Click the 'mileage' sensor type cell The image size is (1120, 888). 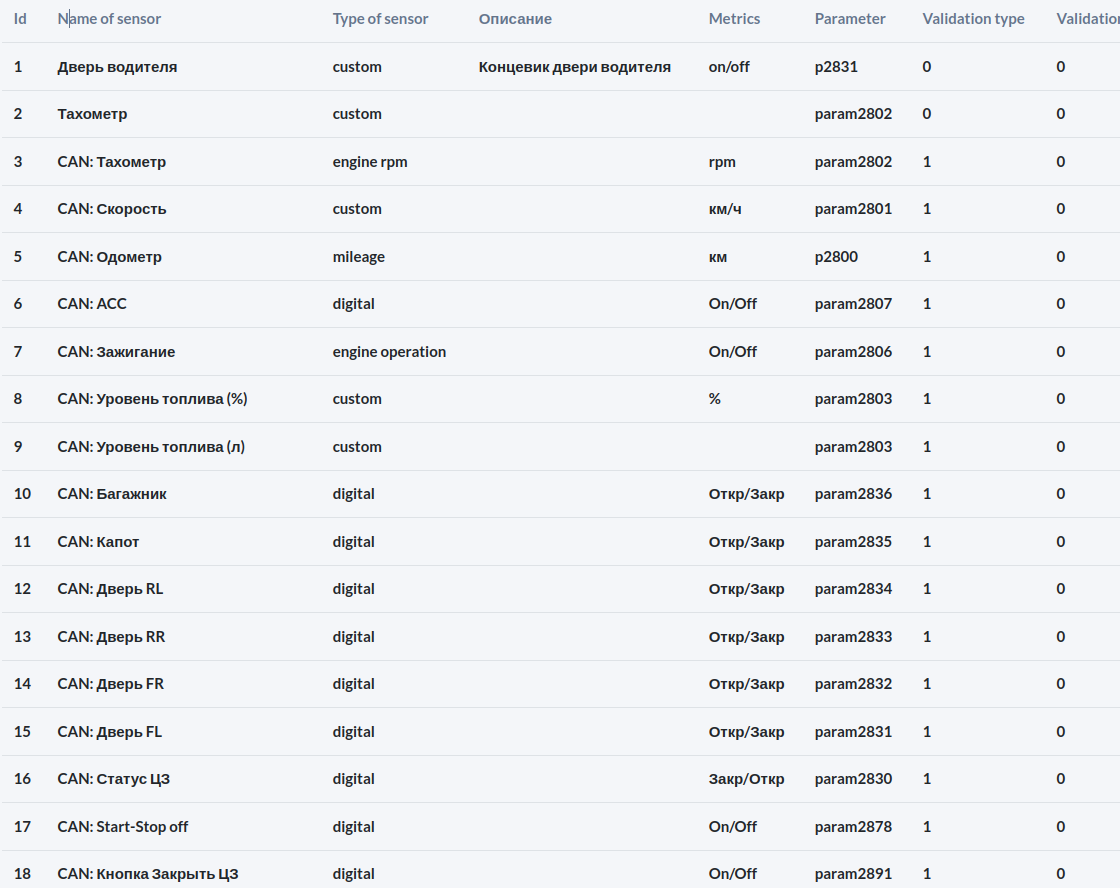click(x=359, y=257)
